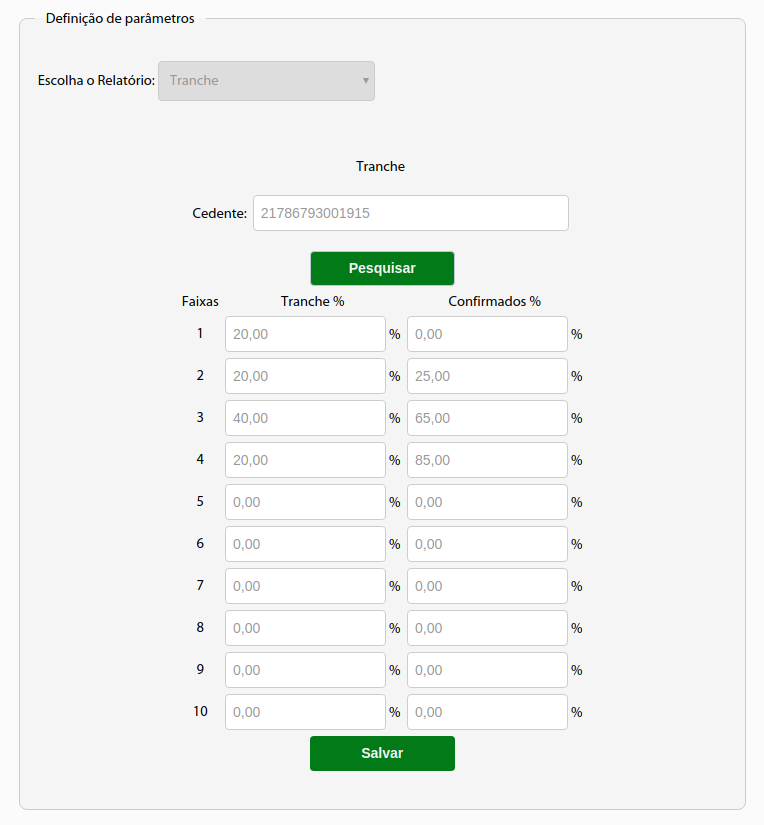Select the Tranche % field for faixa 4
This screenshot has height=825, width=764.
coord(305,460)
